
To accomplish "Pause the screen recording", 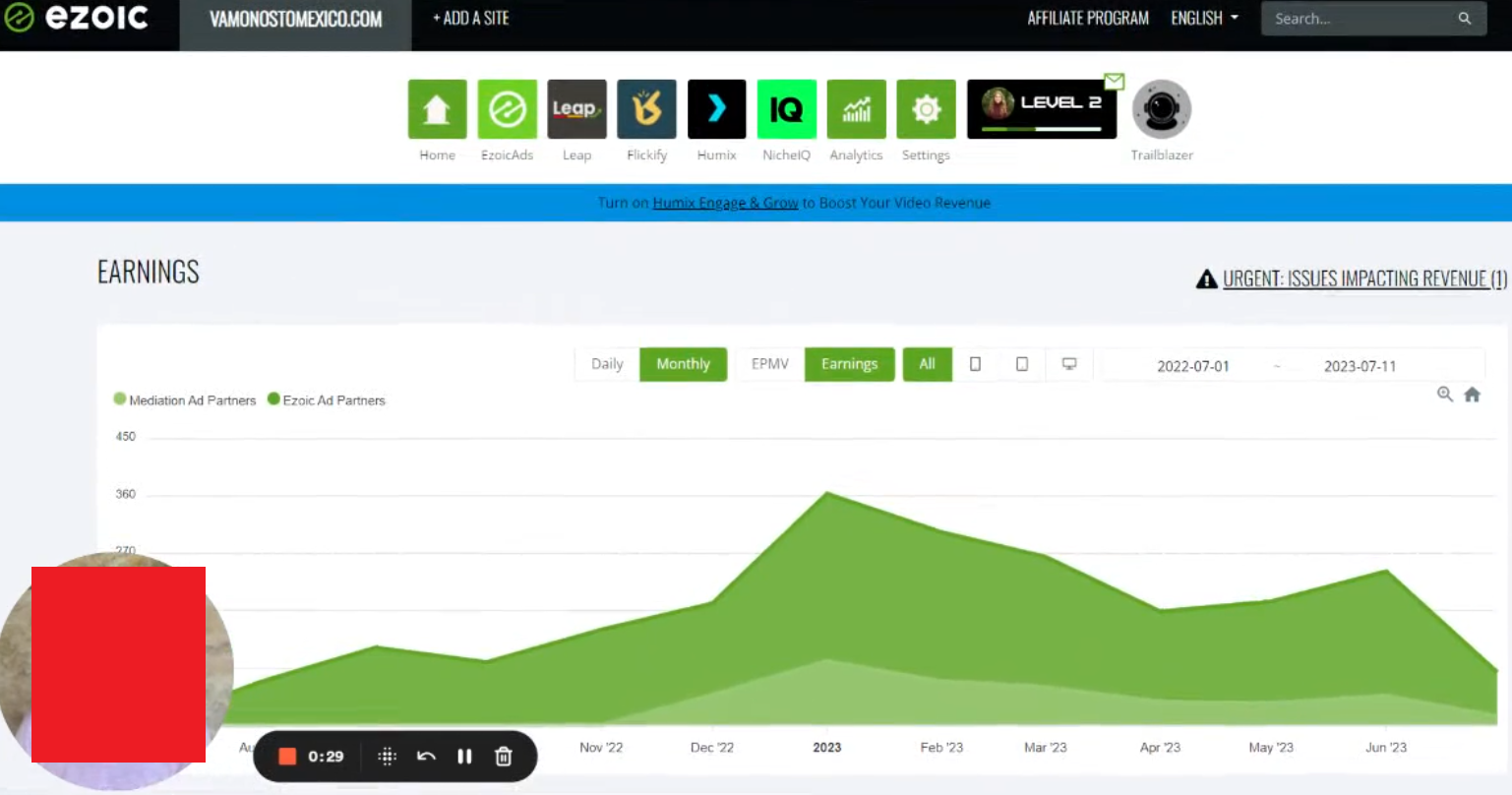I will pyautogui.click(x=464, y=756).
